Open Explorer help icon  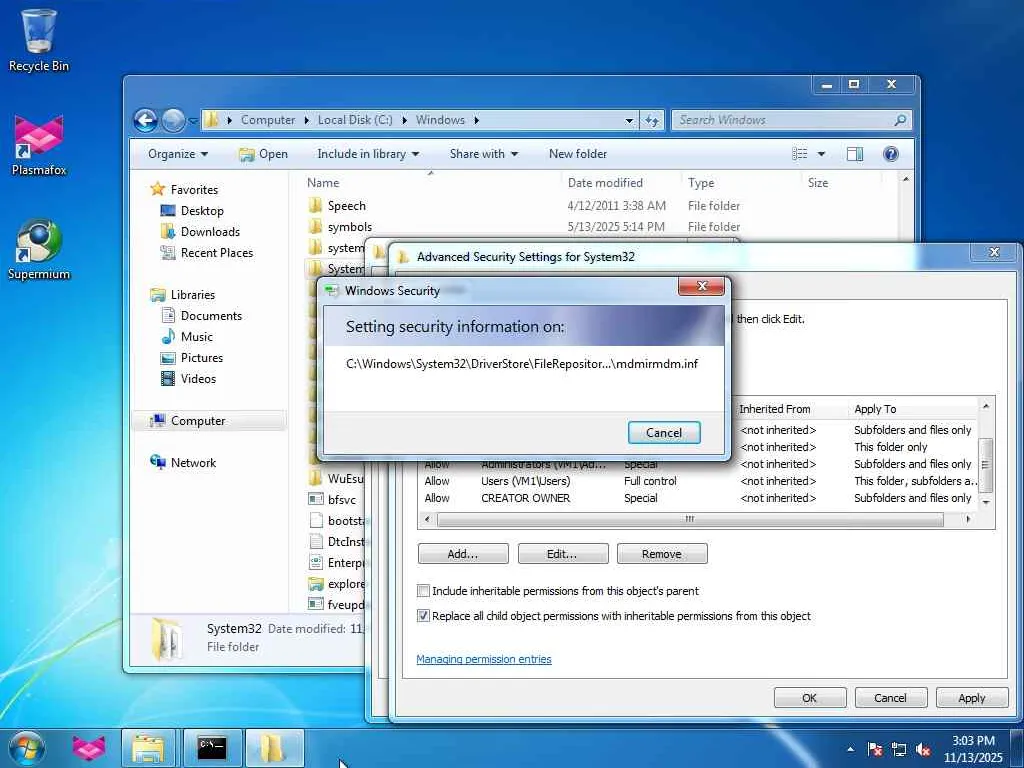point(890,154)
